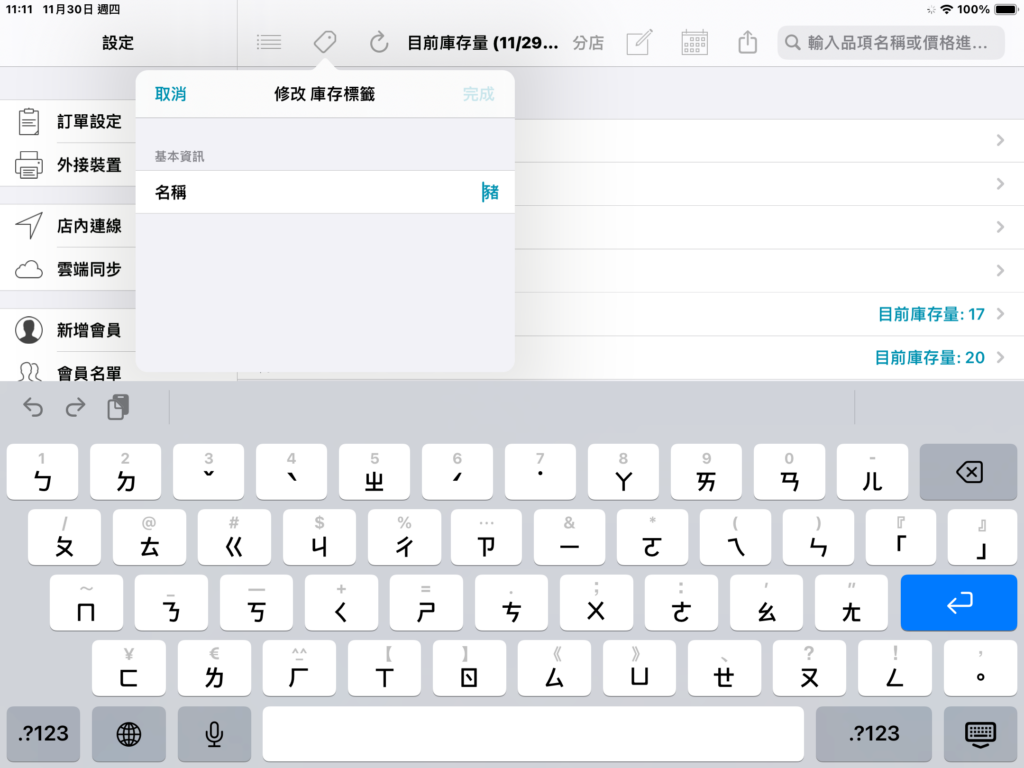This screenshot has height=768, width=1024.
Task: Undo with the keyboard undo arrow
Action: (x=33, y=408)
